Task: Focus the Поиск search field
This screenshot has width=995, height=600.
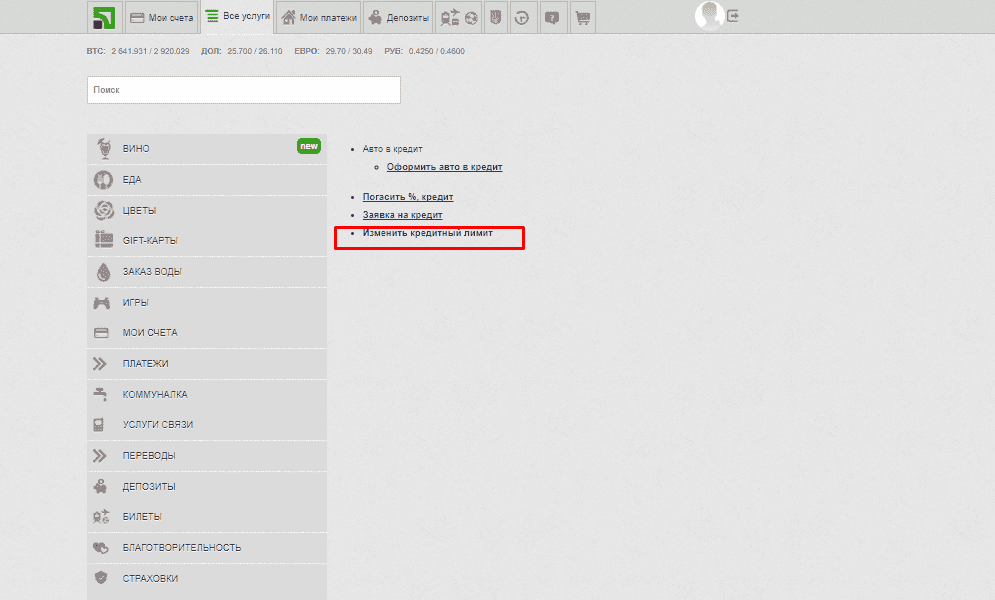Action: (x=243, y=90)
